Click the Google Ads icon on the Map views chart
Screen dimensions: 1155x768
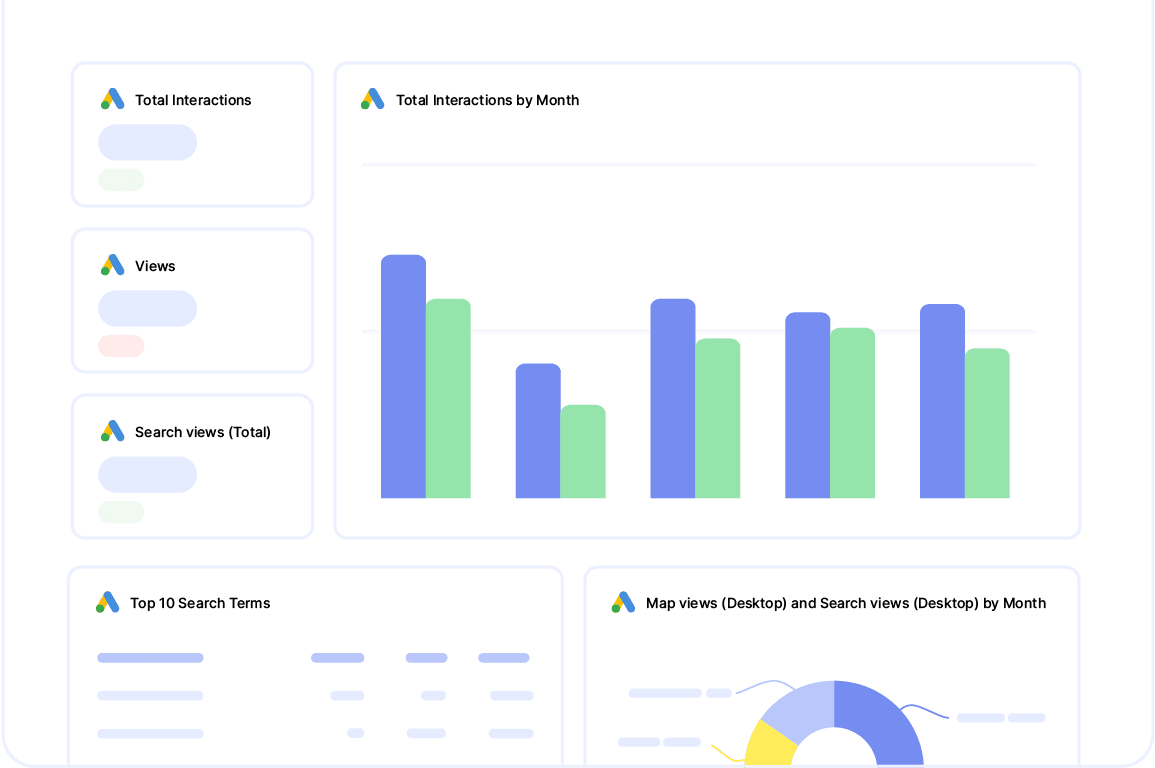click(623, 602)
